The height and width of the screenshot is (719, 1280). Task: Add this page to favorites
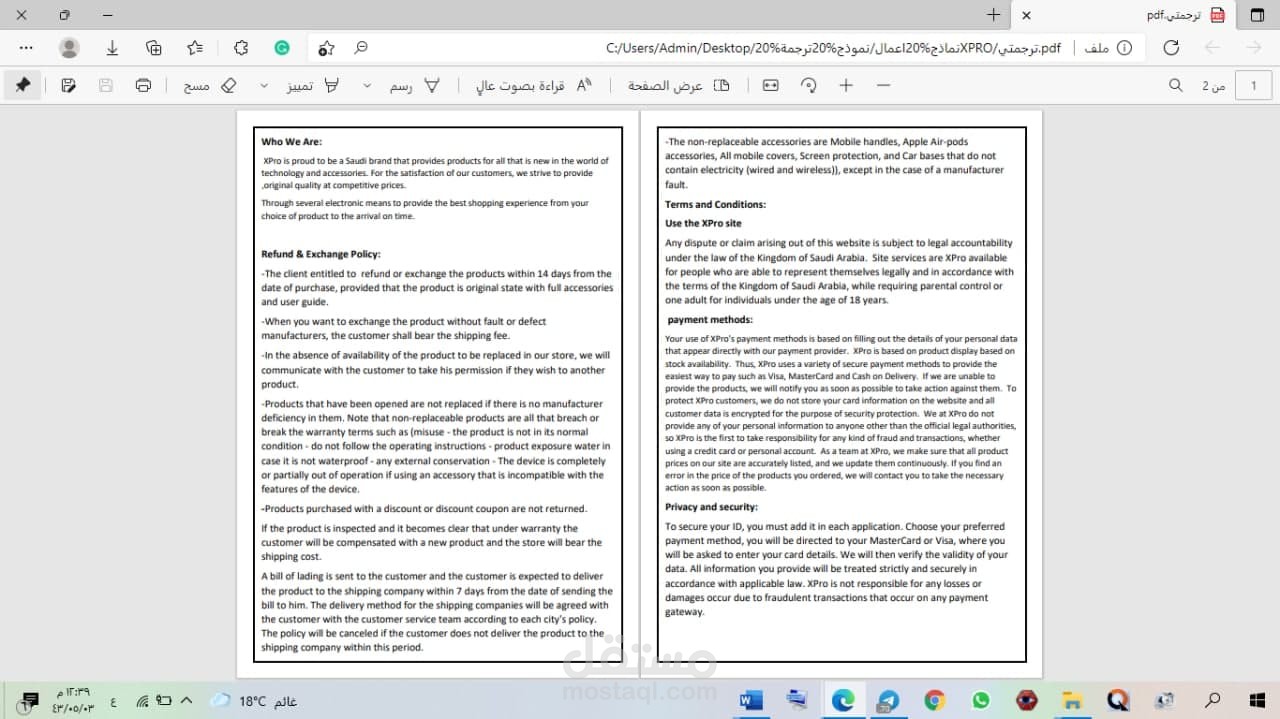(326, 48)
